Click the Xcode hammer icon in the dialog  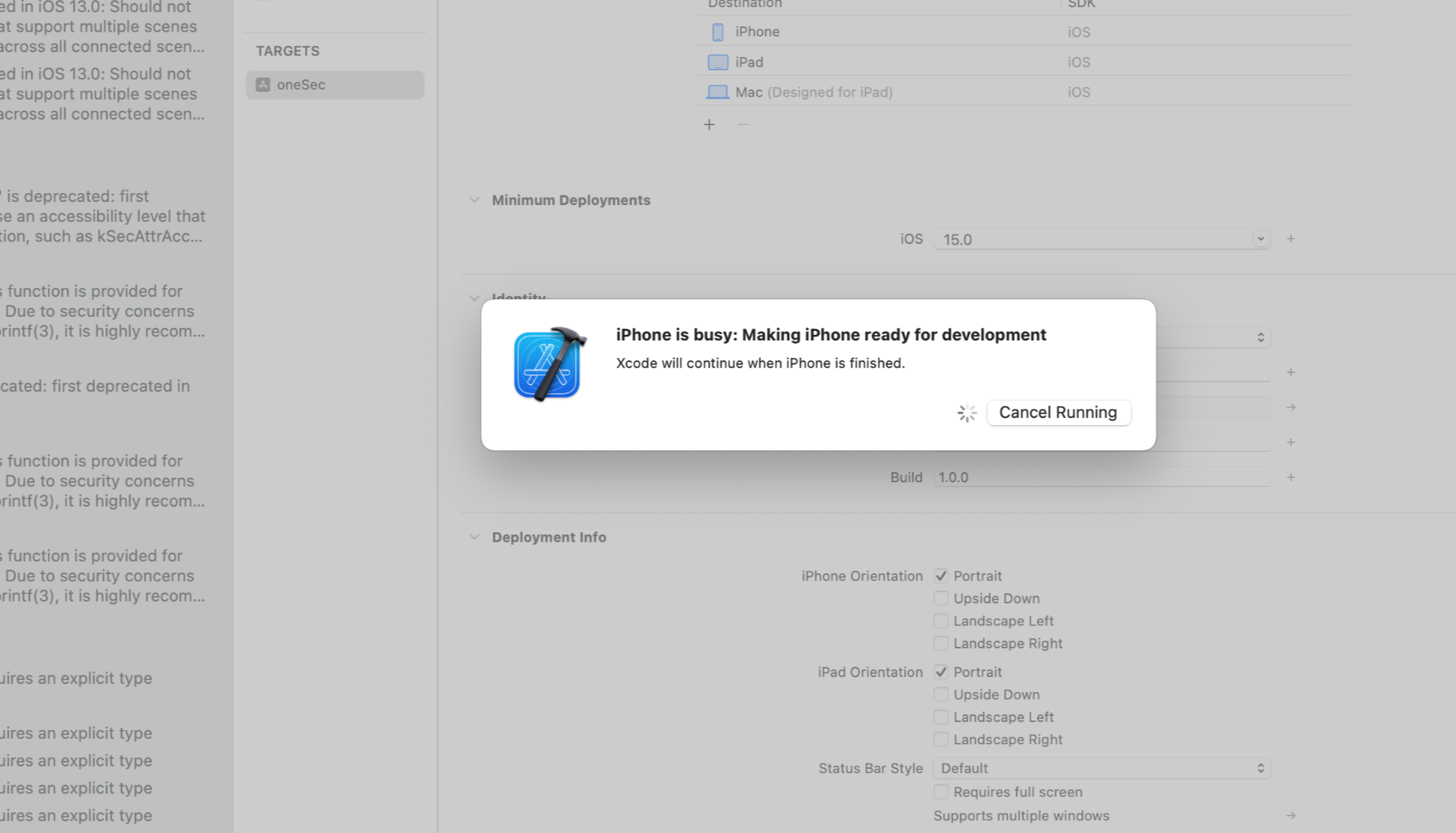click(549, 364)
